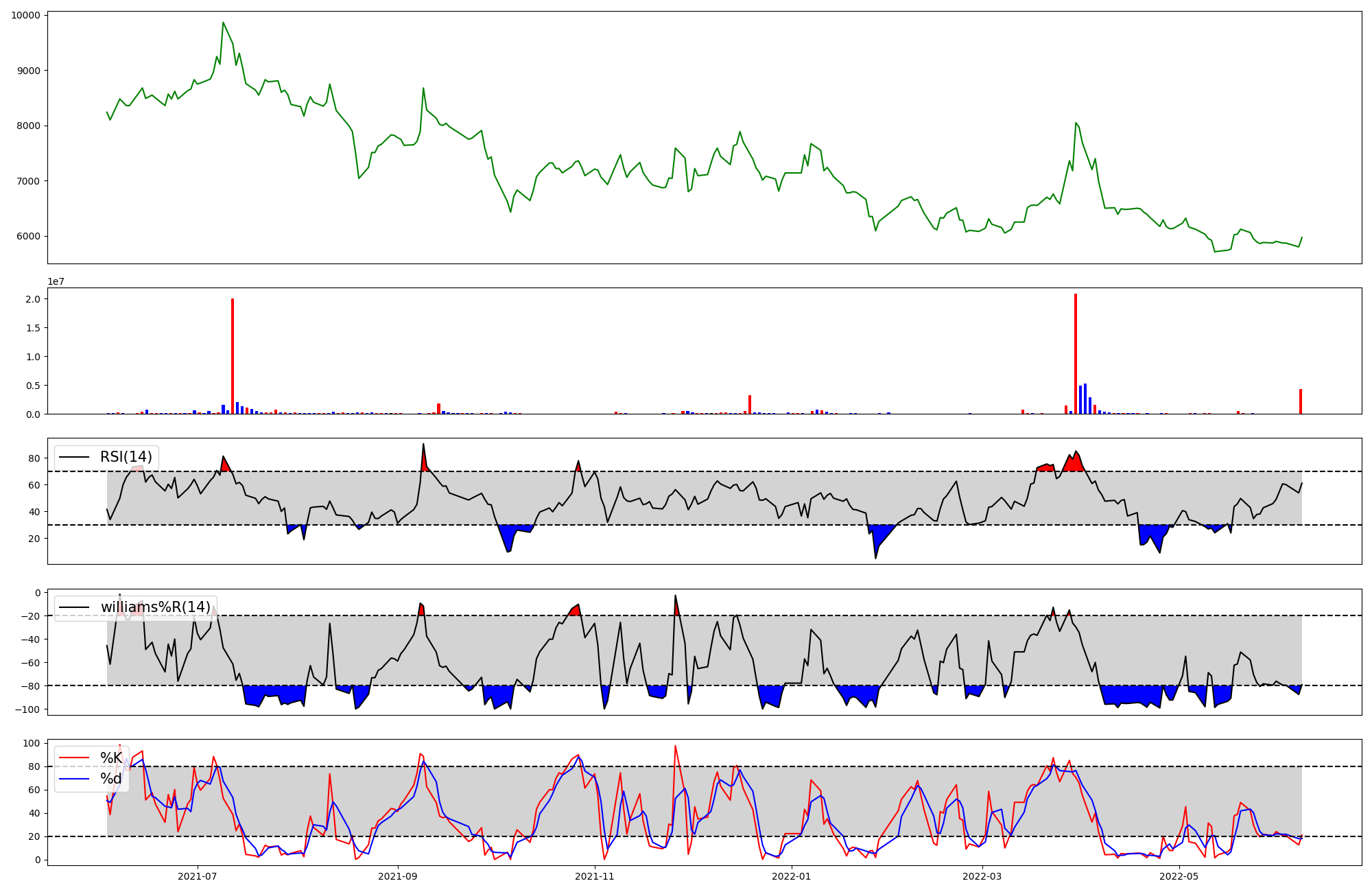This screenshot has width=1372, height=892.
Task: Select the 2021-09 date axis label
Action: pyautogui.click(x=398, y=876)
